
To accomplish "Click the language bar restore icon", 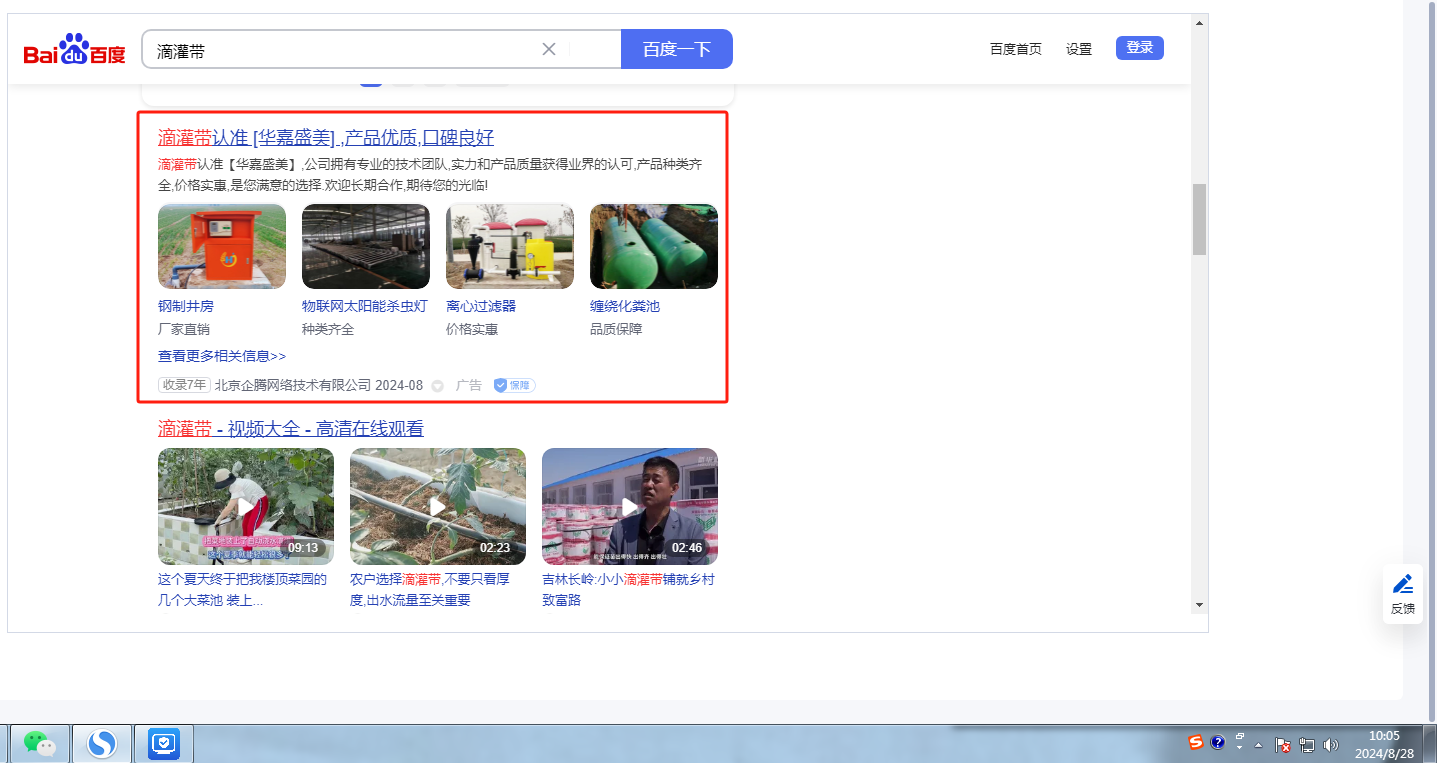I will [1240, 736].
